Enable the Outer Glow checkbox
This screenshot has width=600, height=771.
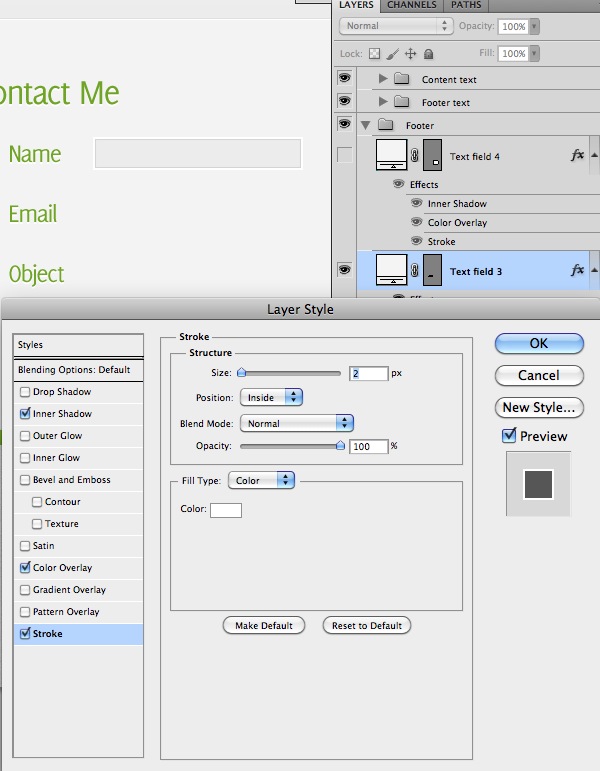click(25, 436)
